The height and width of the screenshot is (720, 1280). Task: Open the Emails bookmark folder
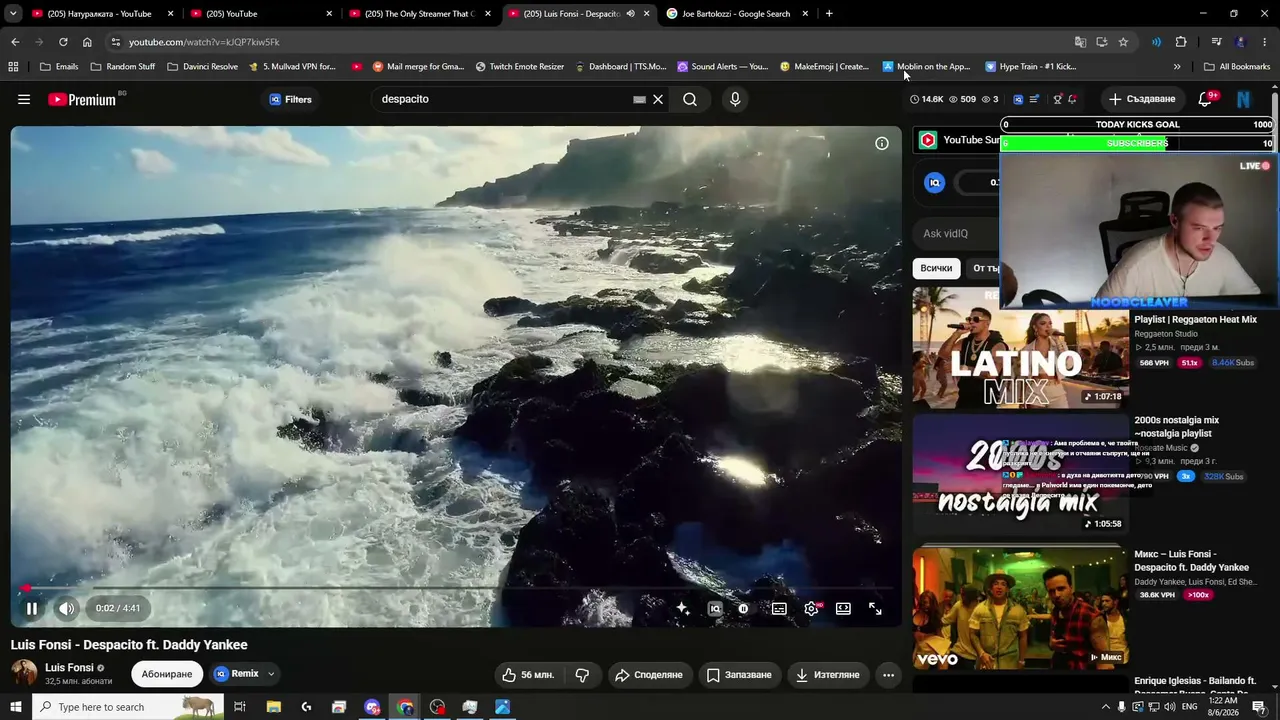[x=59, y=67]
